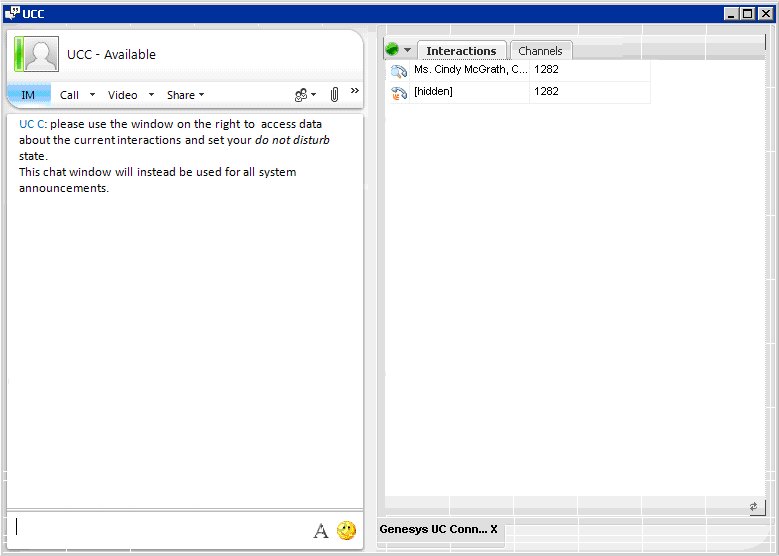Viewport: 779px width, 556px height.
Task: Close the Genesys UC Connector tab
Action: [494, 529]
